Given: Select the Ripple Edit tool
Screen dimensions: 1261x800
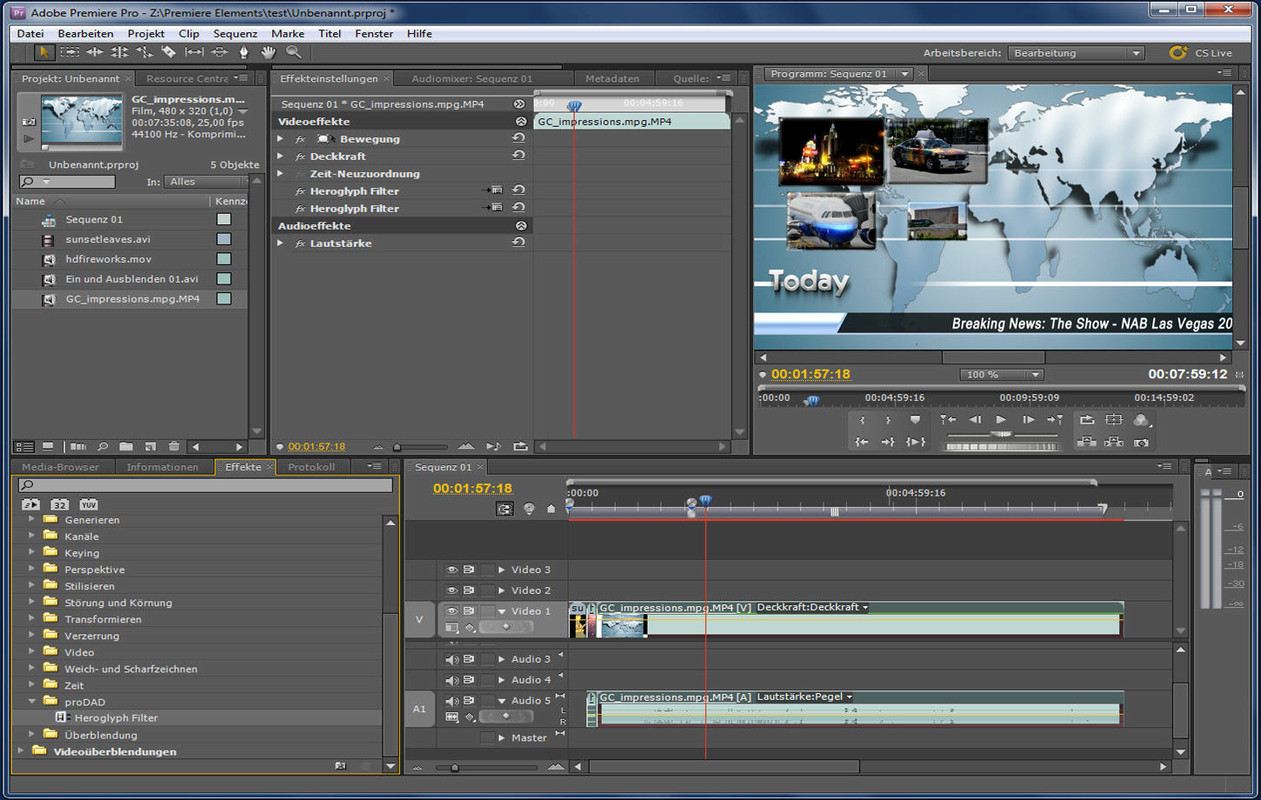Looking at the screenshot, I should [95, 52].
